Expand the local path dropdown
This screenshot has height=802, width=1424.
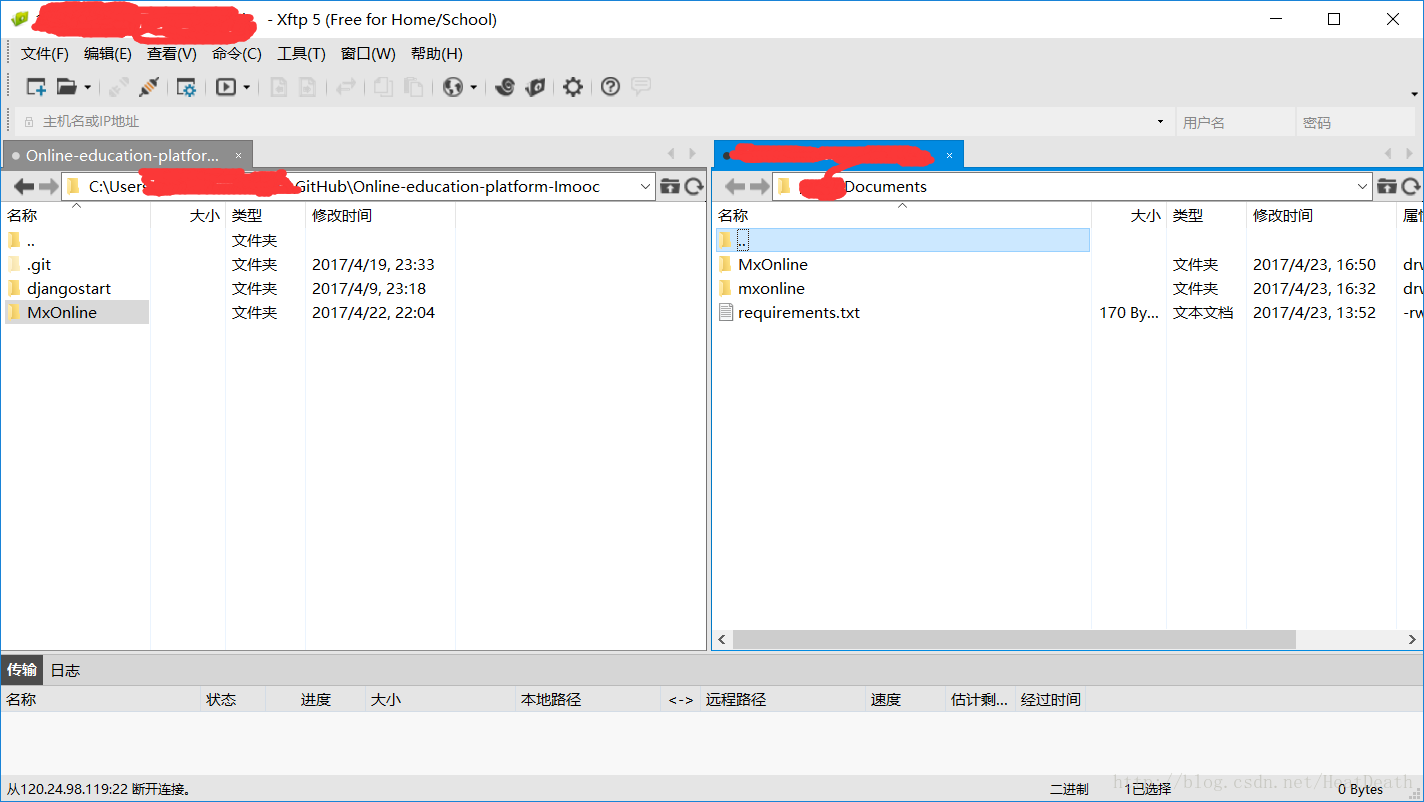point(645,187)
